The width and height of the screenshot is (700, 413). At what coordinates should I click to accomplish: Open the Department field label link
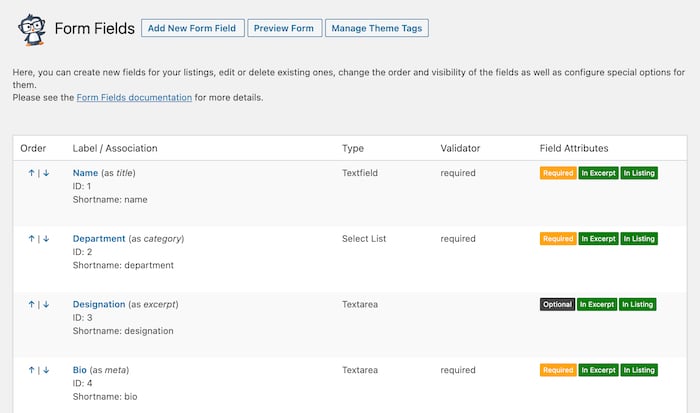tap(99, 238)
